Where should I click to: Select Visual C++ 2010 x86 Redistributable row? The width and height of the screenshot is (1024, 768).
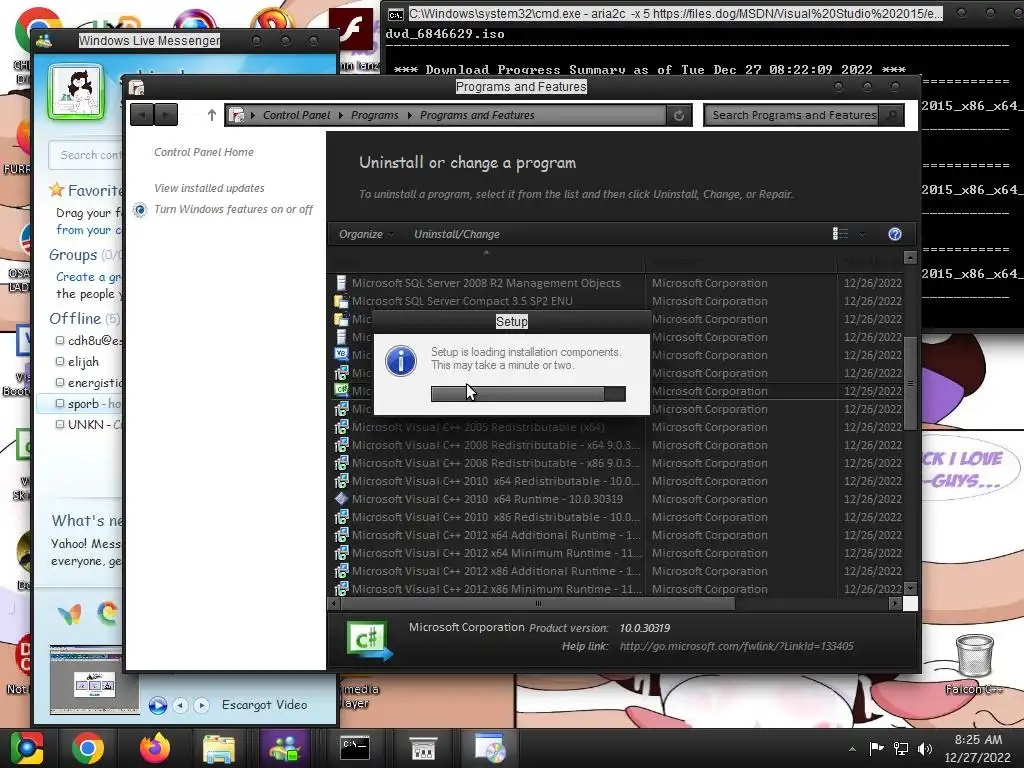tap(496, 517)
